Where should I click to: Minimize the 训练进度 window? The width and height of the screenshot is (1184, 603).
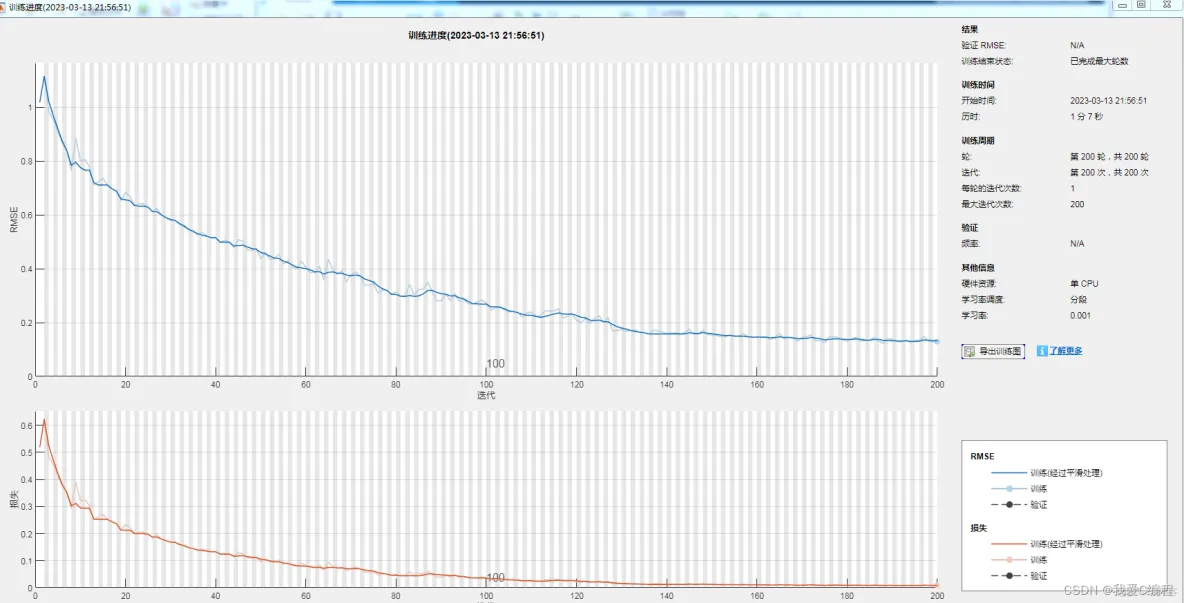pyautogui.click(x=1121, y=5)
